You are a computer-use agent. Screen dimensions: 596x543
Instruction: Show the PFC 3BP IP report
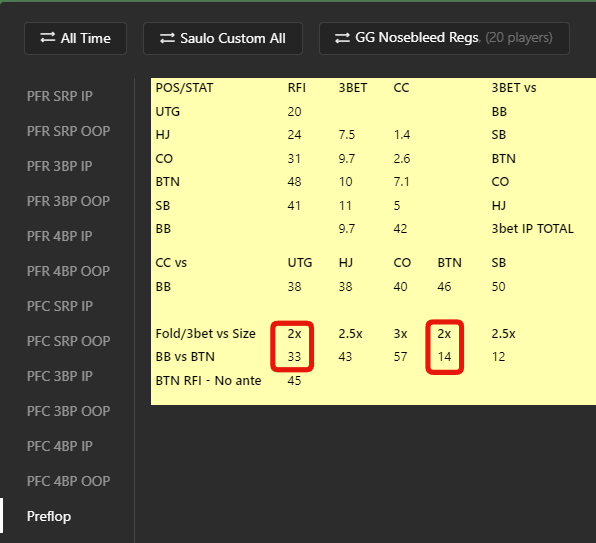(60, 376)
